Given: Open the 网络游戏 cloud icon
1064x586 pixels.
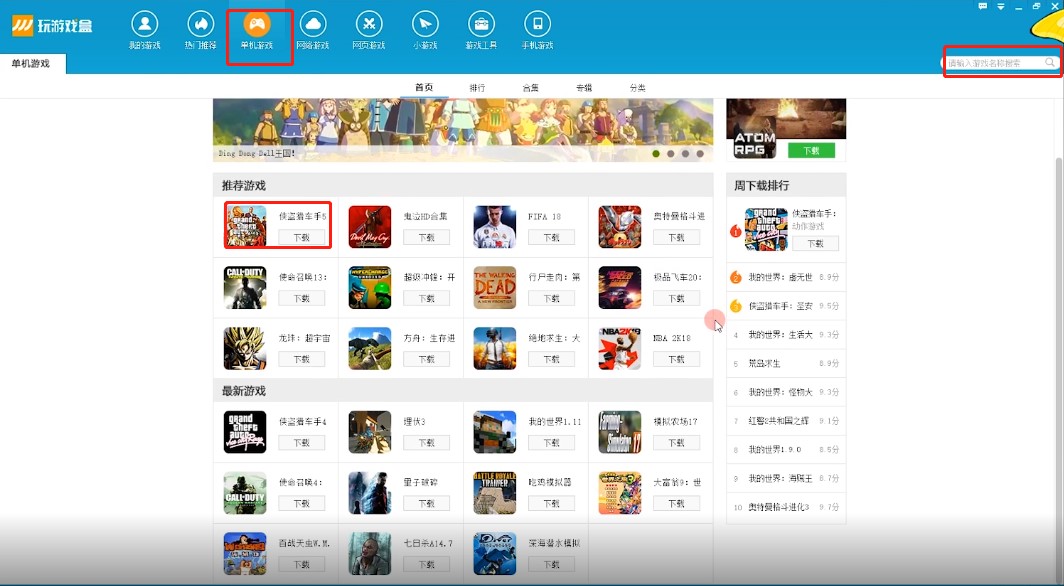Looking at the screenshot, I should coord(313,24).
